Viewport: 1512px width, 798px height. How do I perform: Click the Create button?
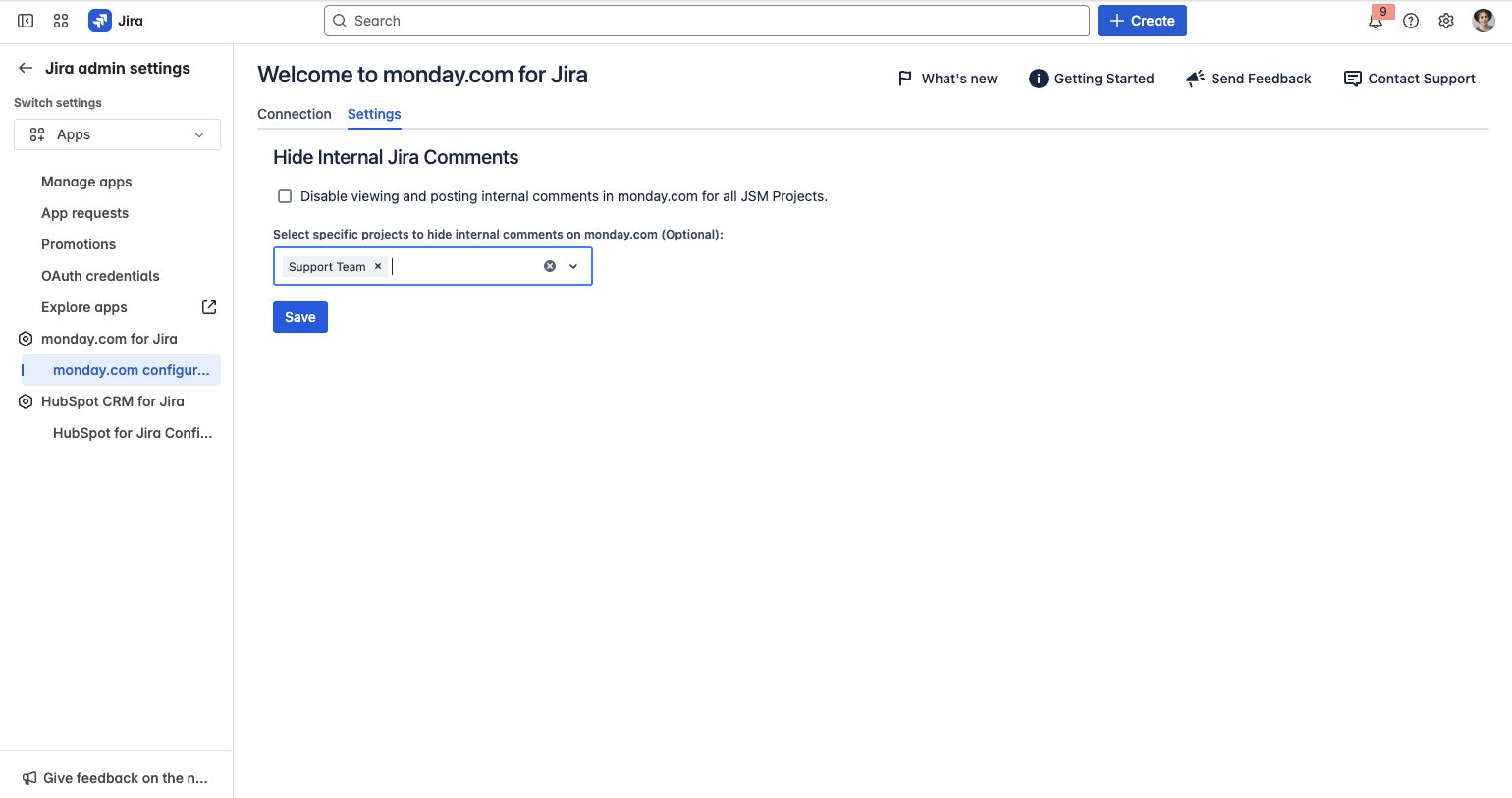pos(1142,21)
